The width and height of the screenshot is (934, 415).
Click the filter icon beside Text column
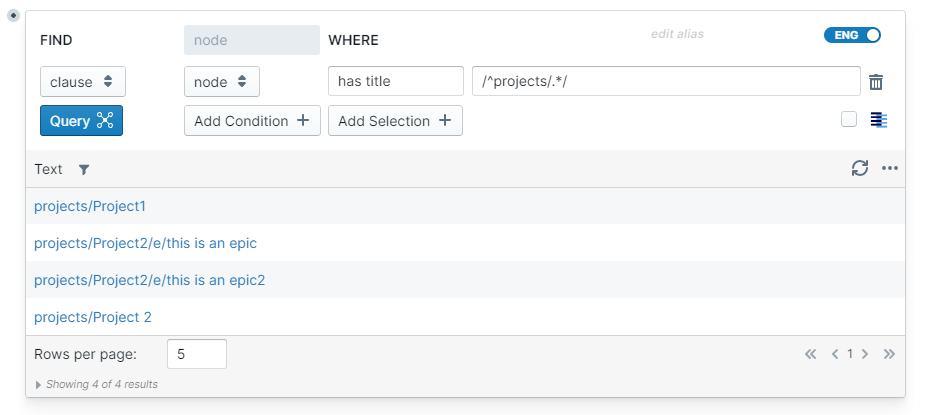pyautogui.click(x=84, y=170)
